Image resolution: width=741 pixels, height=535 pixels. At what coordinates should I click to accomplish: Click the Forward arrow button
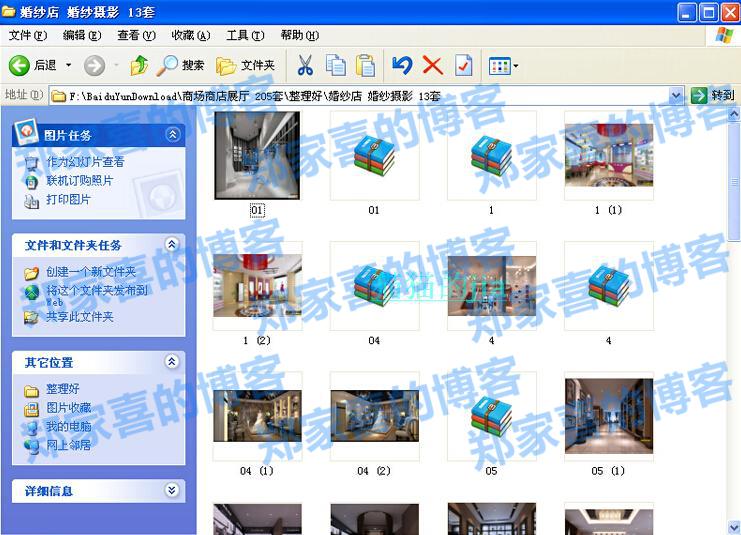94,65
